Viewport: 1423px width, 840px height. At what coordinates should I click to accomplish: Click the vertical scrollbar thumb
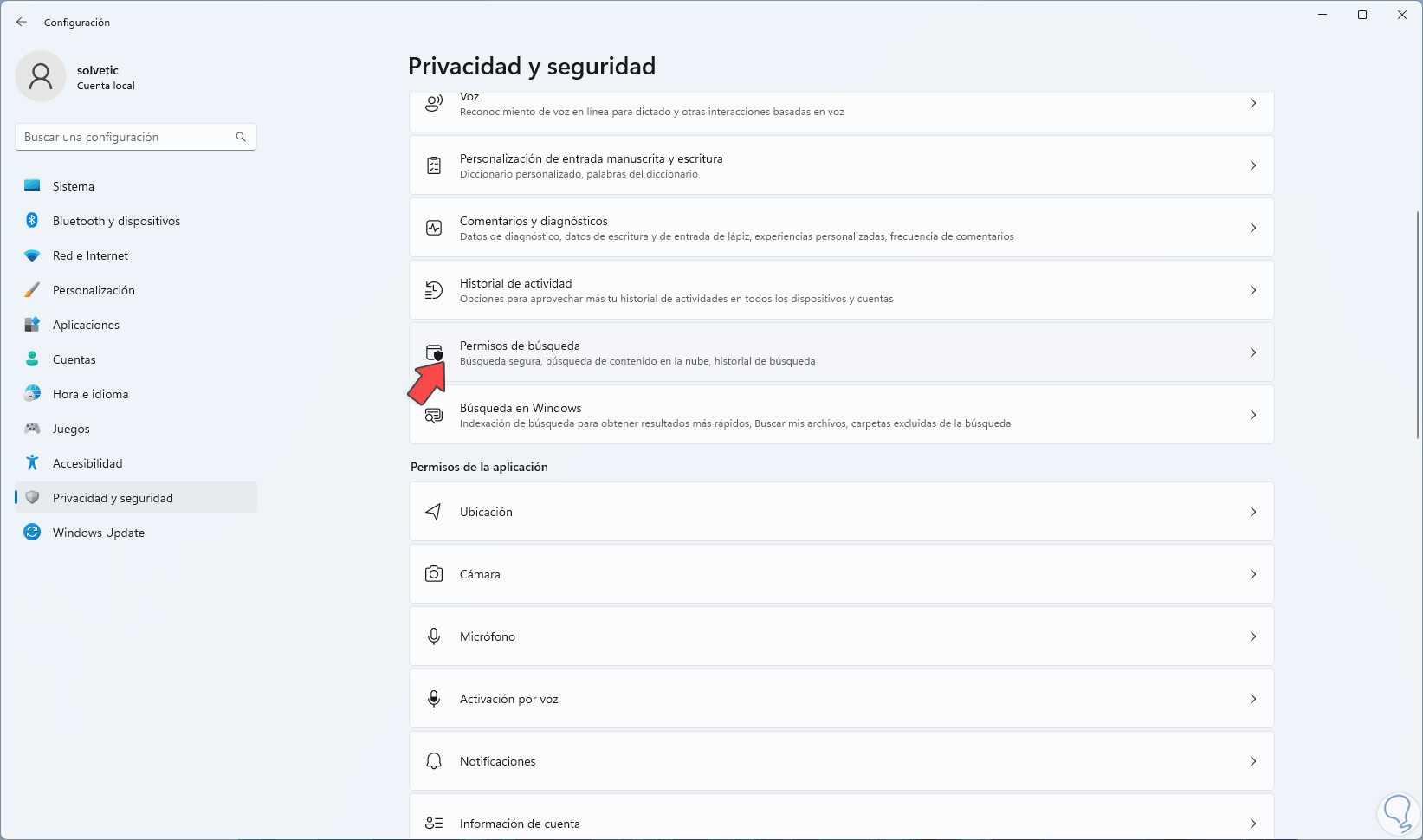(x=1418, y=325)
